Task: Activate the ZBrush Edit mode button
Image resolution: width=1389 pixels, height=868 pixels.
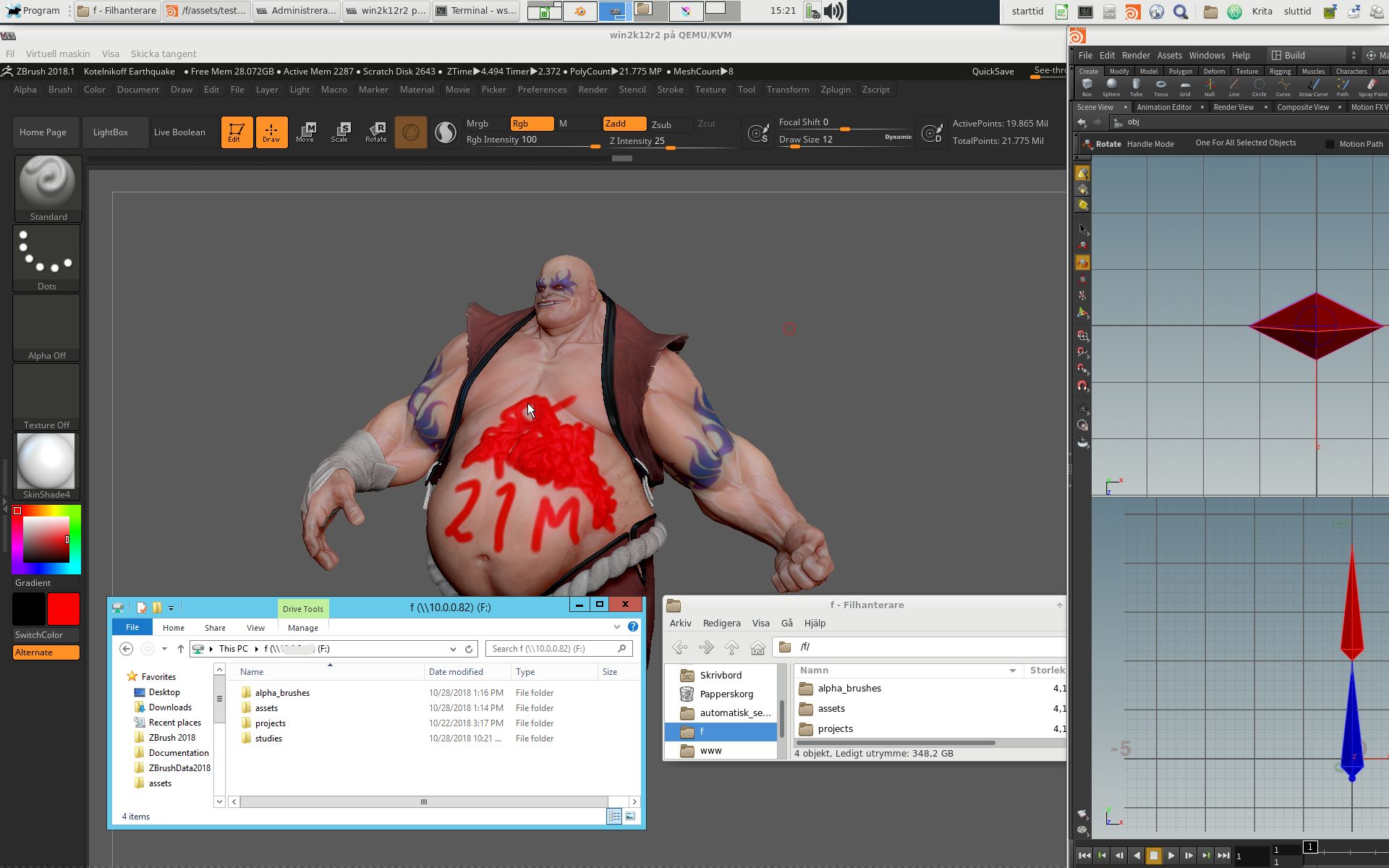Action: point(237,132)
